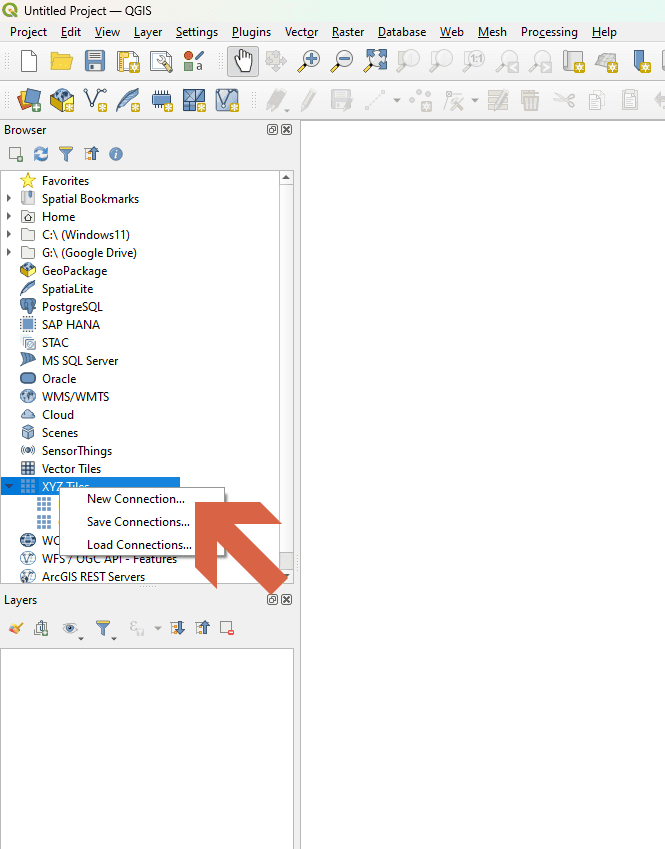This screenshot has width=665, height=849.
Task: Select STAC in the Browser tree
Action: tap(55, 343)
